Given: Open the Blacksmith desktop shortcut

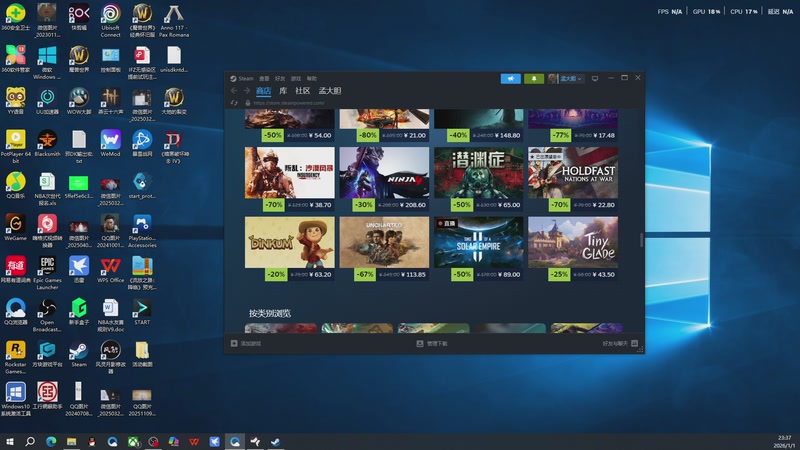Looking at the screenshot, I should [47, 143].
